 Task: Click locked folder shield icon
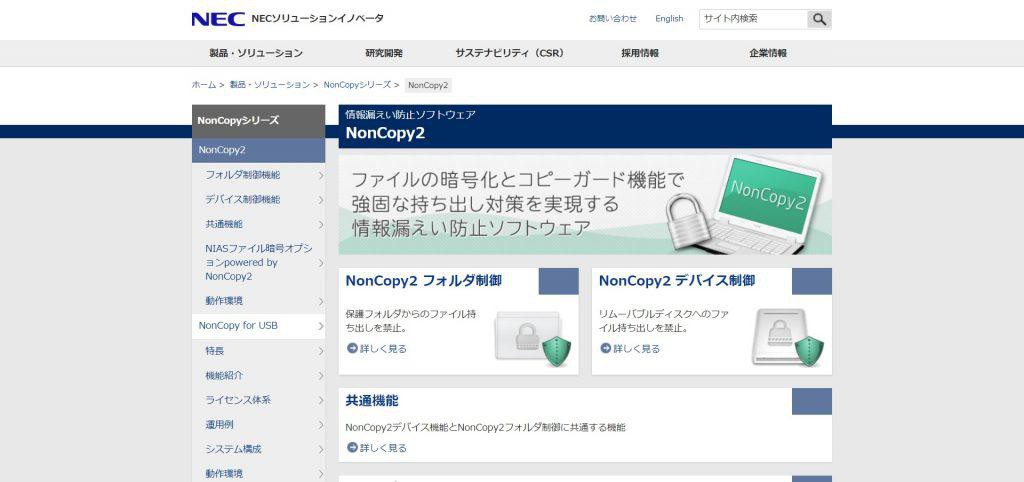pyautogui.click(x=533, y=338)
